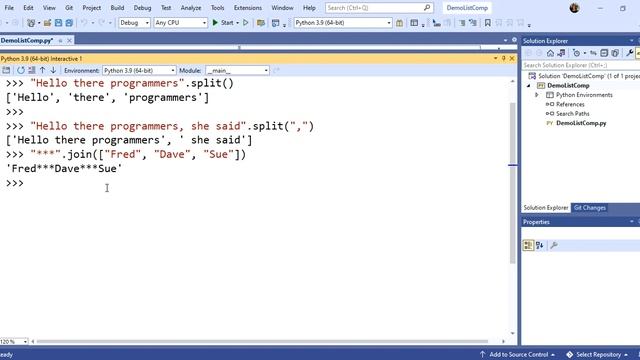The width and height of the screenshot is (640, 360).
Task: Open the Build menu
Action: 117,8
